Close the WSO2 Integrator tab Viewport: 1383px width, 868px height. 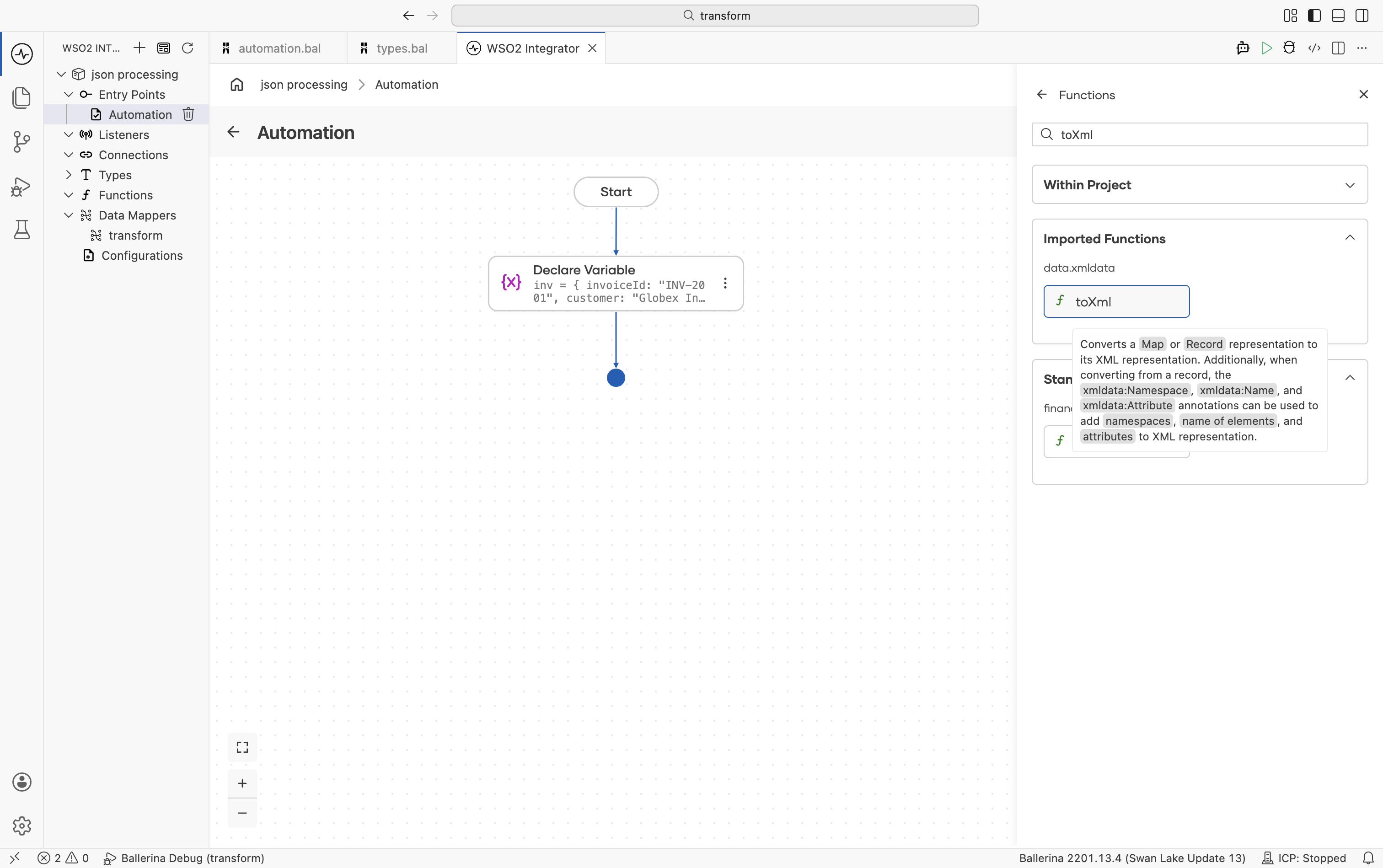592,48
